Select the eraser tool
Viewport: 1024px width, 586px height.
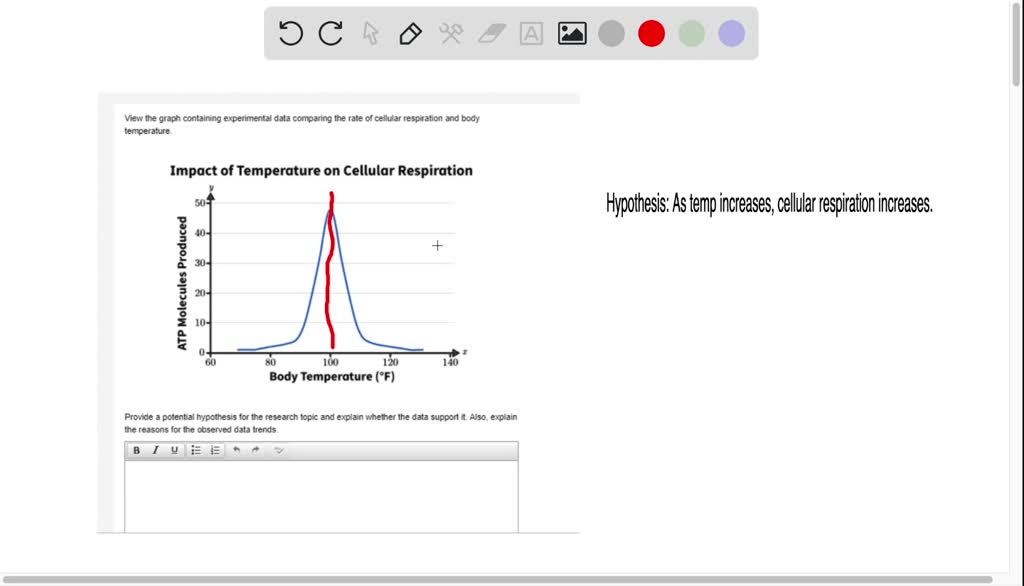490,33
